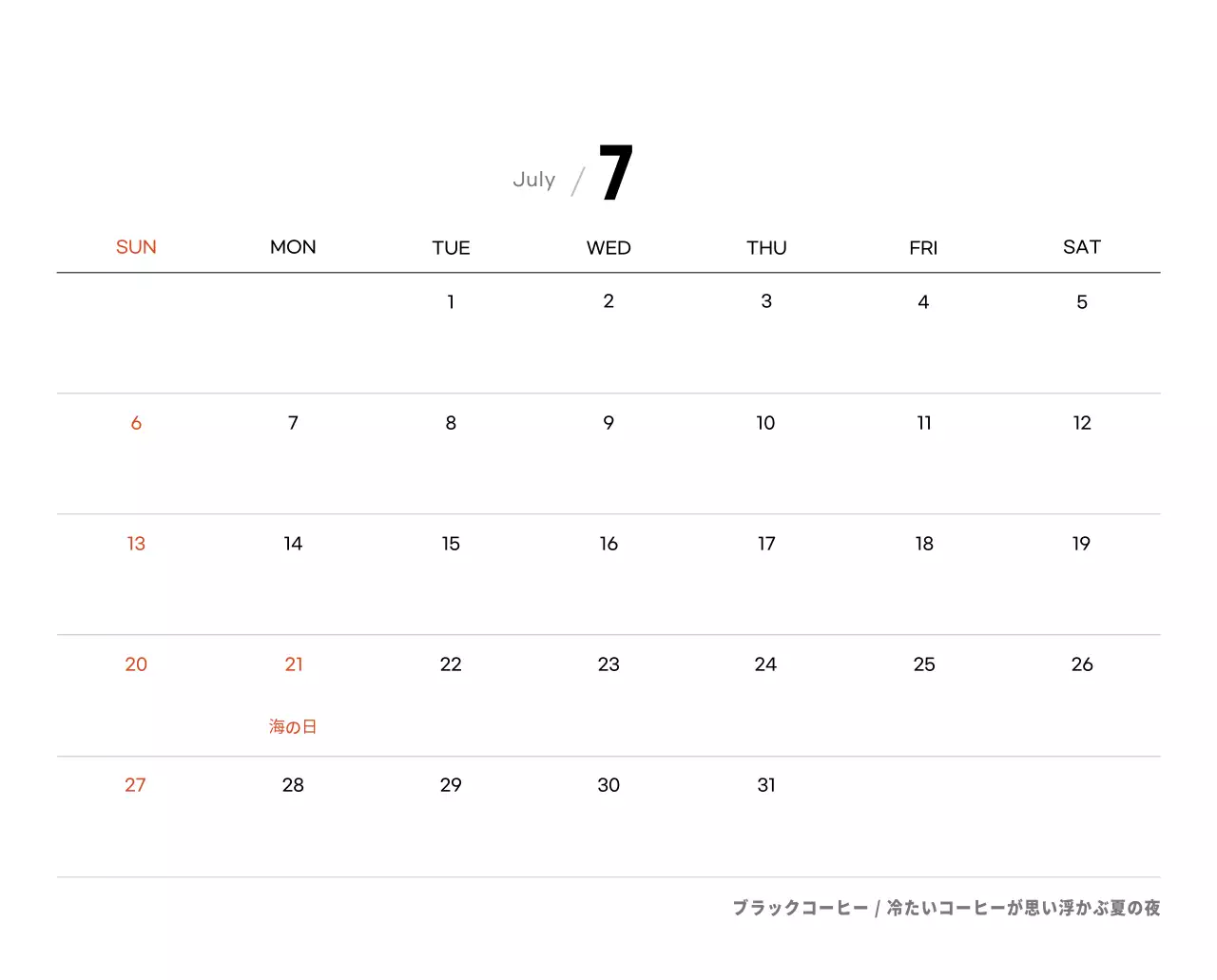Select date 1 on Tuesday
This screenshot has height=980, width=1217.
pyautogui.click(x=451, y=302)
